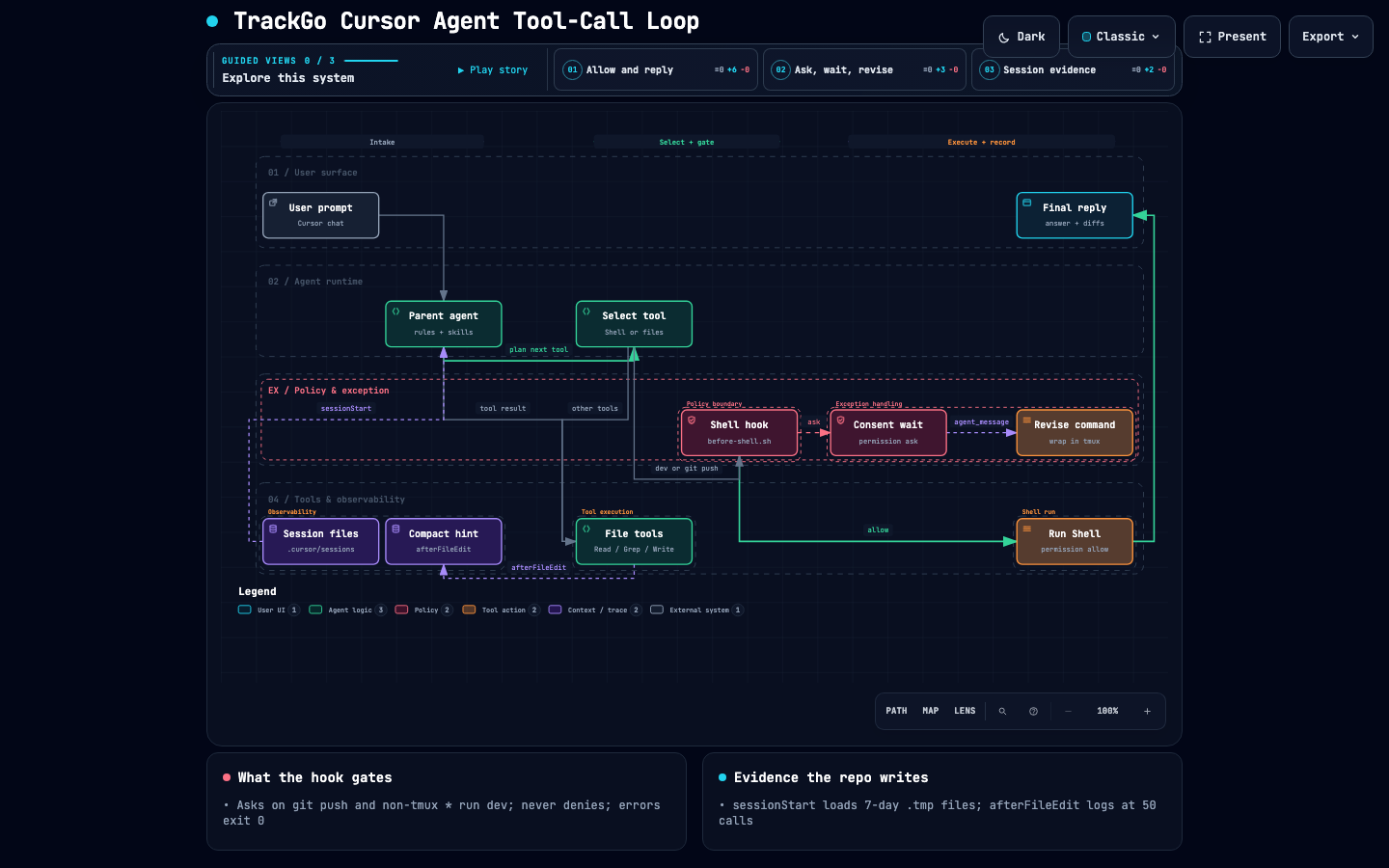
Task: Click the lines icon on Revise command node
Action: coord(1027,420)
